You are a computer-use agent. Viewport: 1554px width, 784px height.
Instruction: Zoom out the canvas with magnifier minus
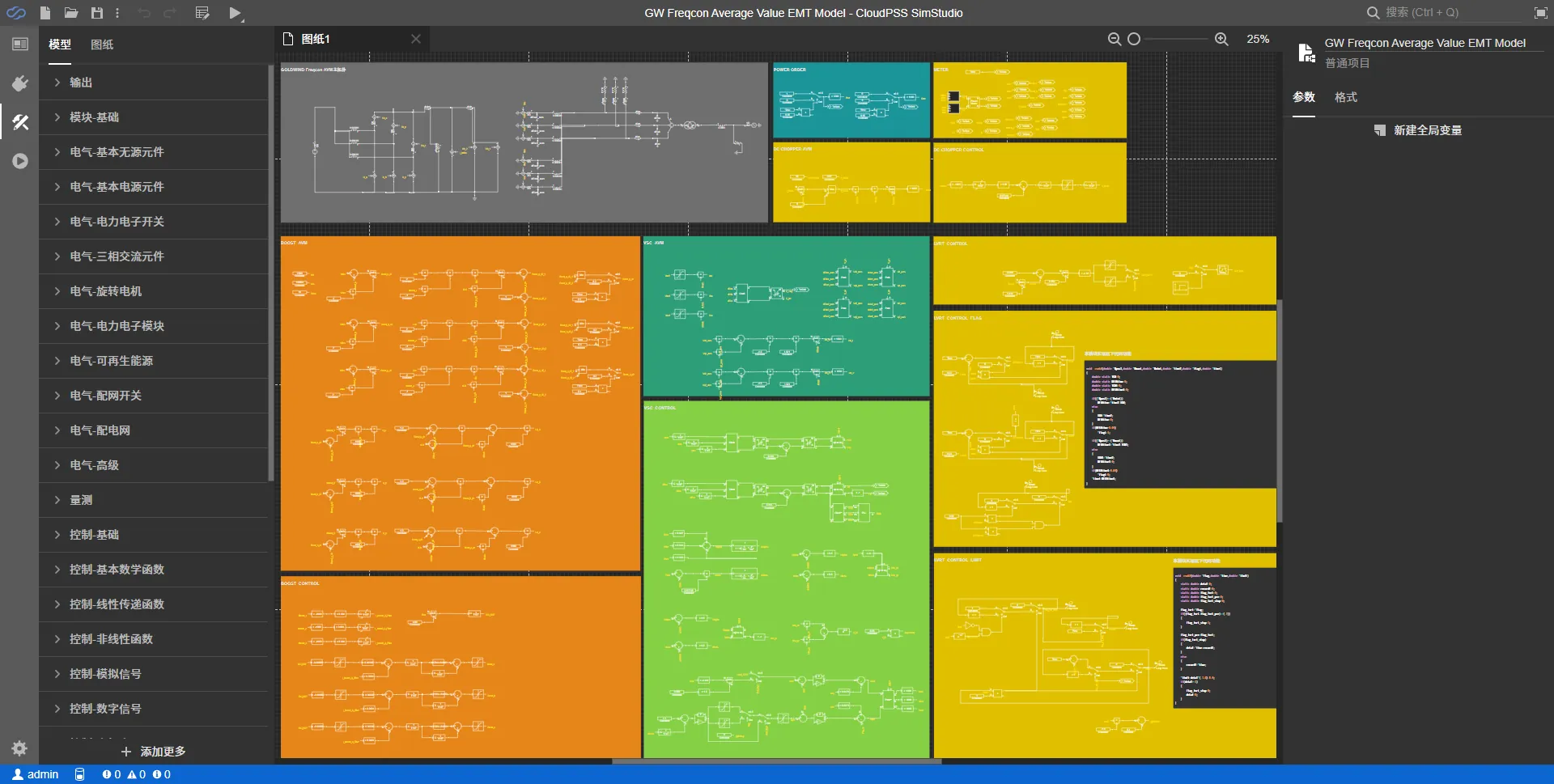click(x=1115, y=39)
